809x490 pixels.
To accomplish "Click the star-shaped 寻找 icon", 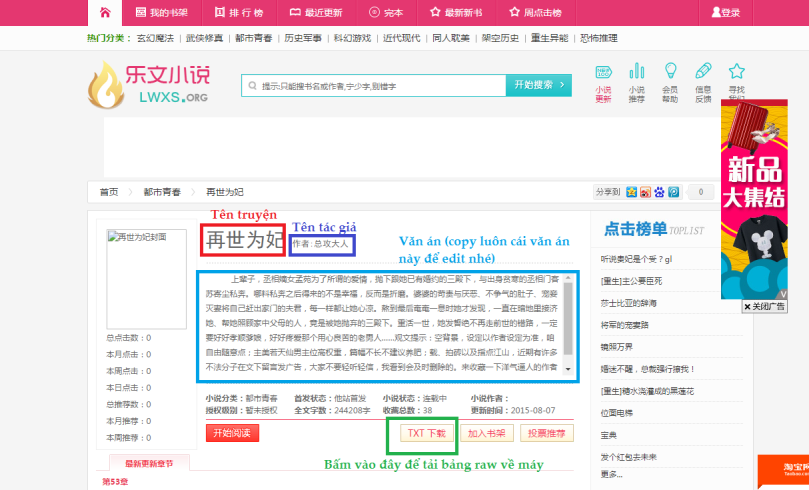I will 737,72.
